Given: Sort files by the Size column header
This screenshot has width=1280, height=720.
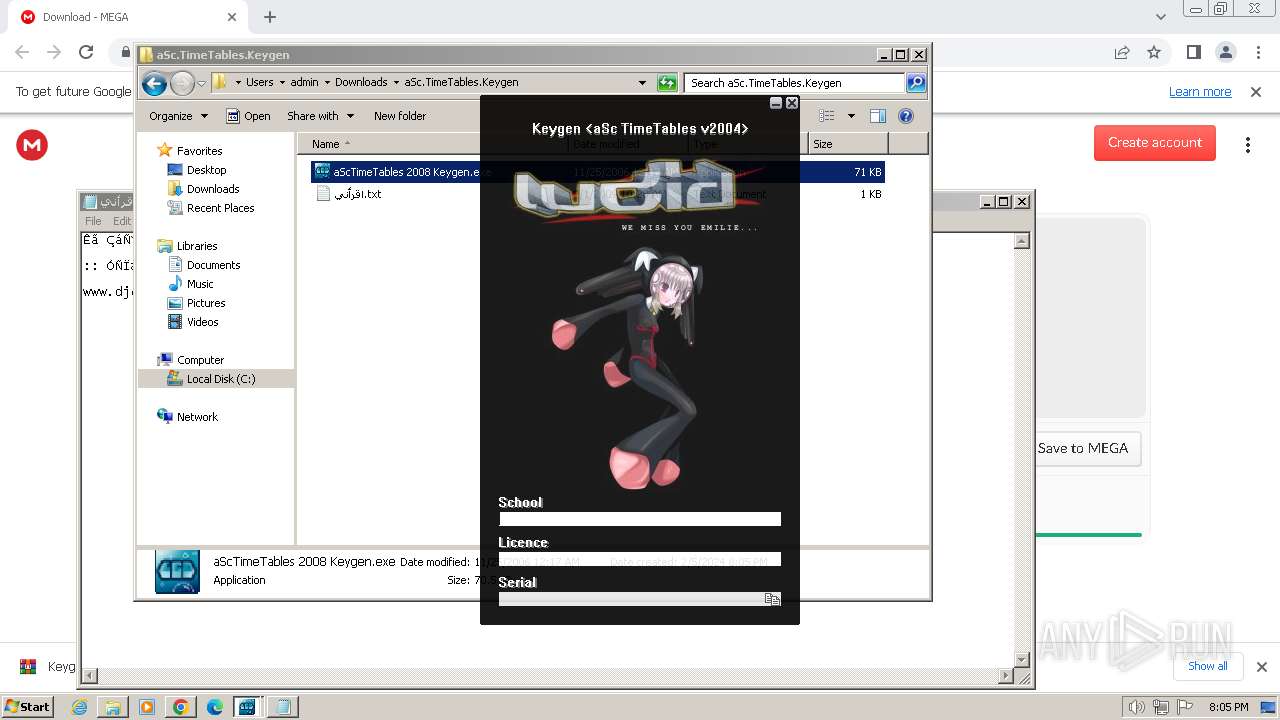Looking at the screenshot, I should tap(848, 144).
